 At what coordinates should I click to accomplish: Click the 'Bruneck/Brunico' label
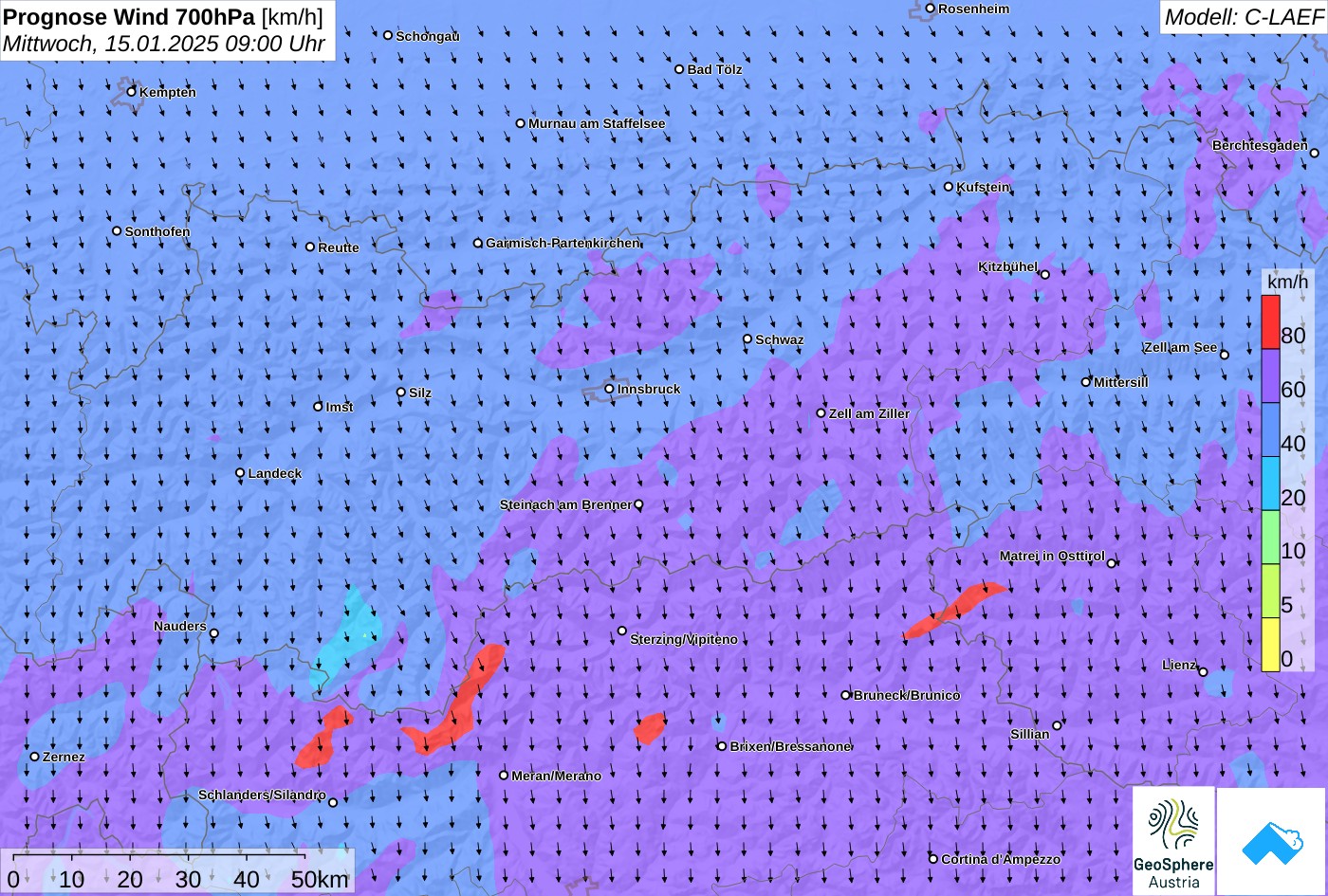(907, 696)
